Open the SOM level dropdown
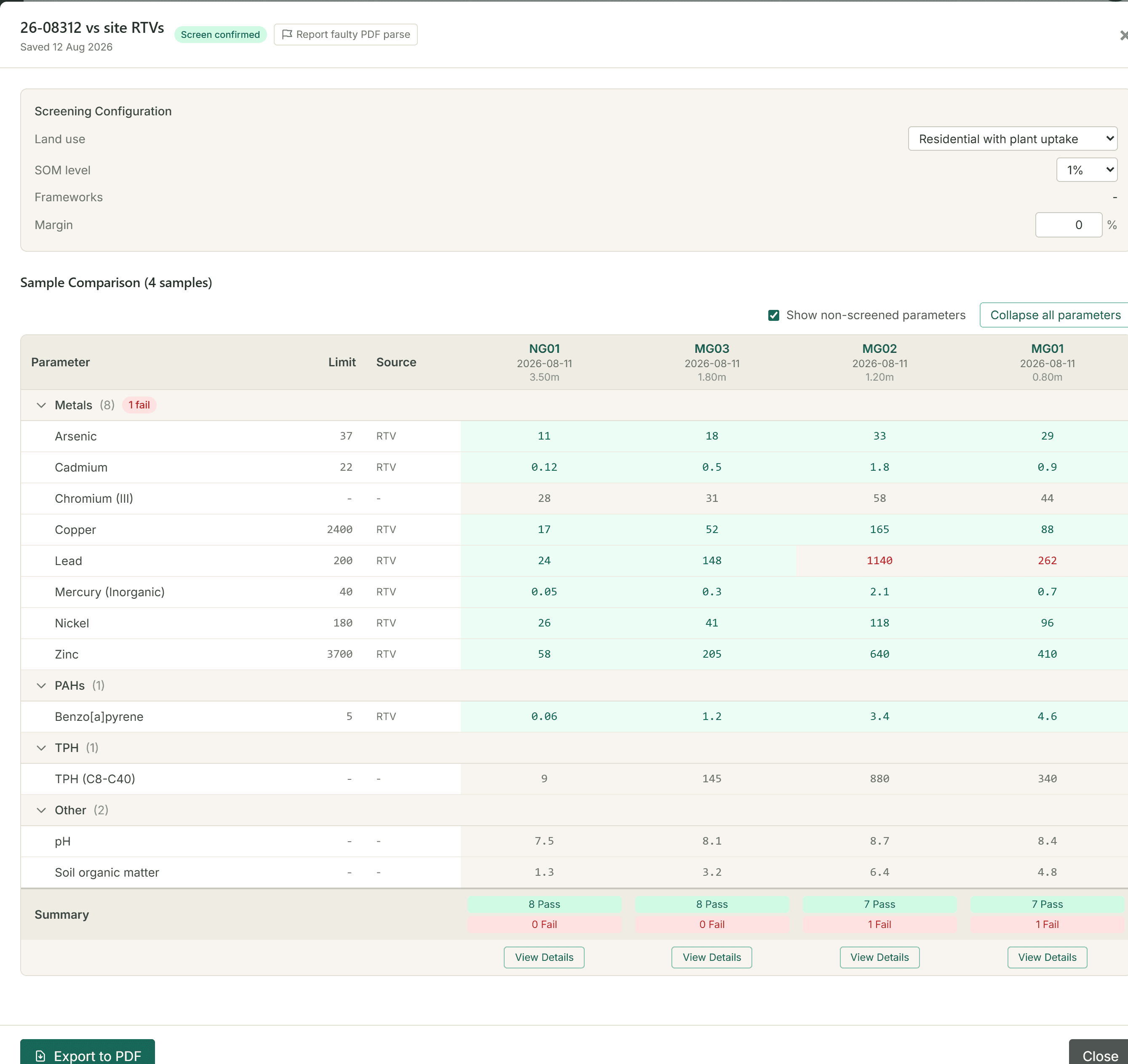 coord(1087,170)
